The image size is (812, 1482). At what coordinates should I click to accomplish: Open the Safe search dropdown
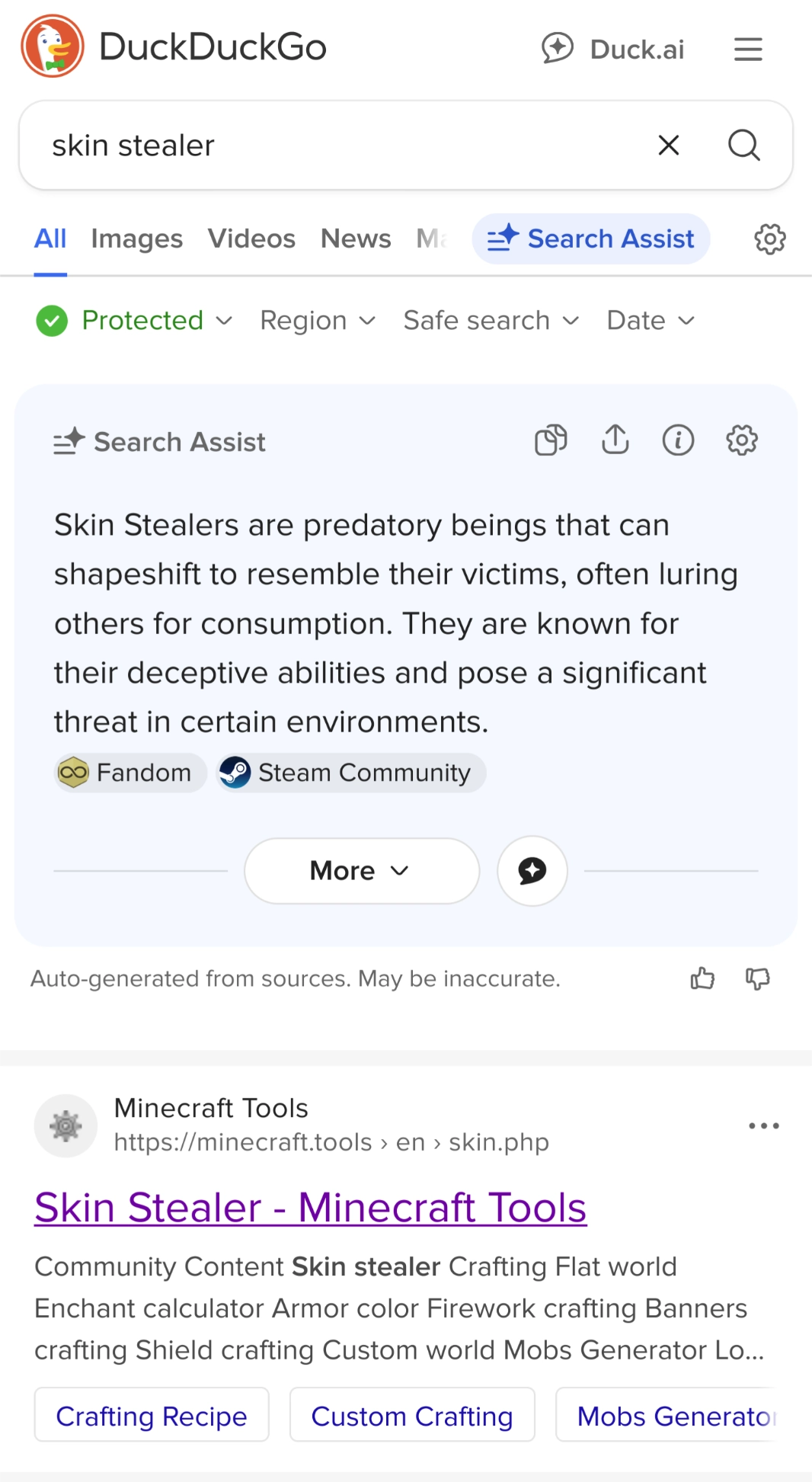coord(490,320)
